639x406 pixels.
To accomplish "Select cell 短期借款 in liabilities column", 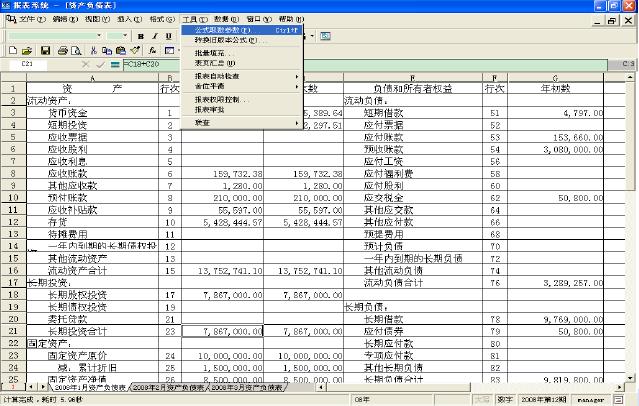I will (x=413, y=113).
